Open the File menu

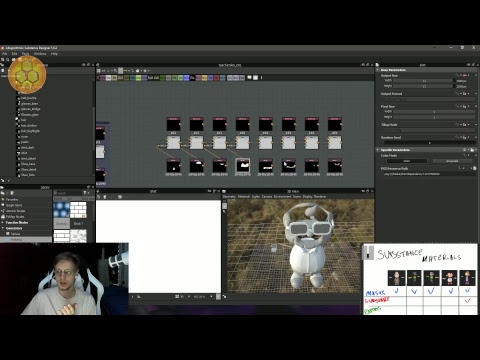coord(5,54)
